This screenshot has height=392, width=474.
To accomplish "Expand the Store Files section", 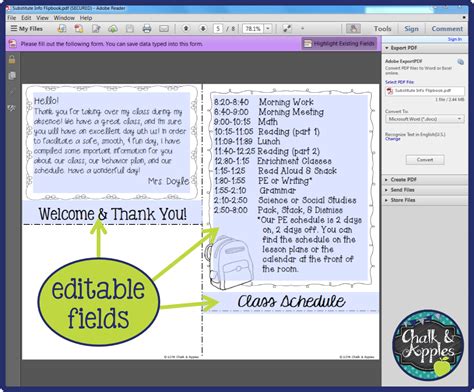I will 424,200.
